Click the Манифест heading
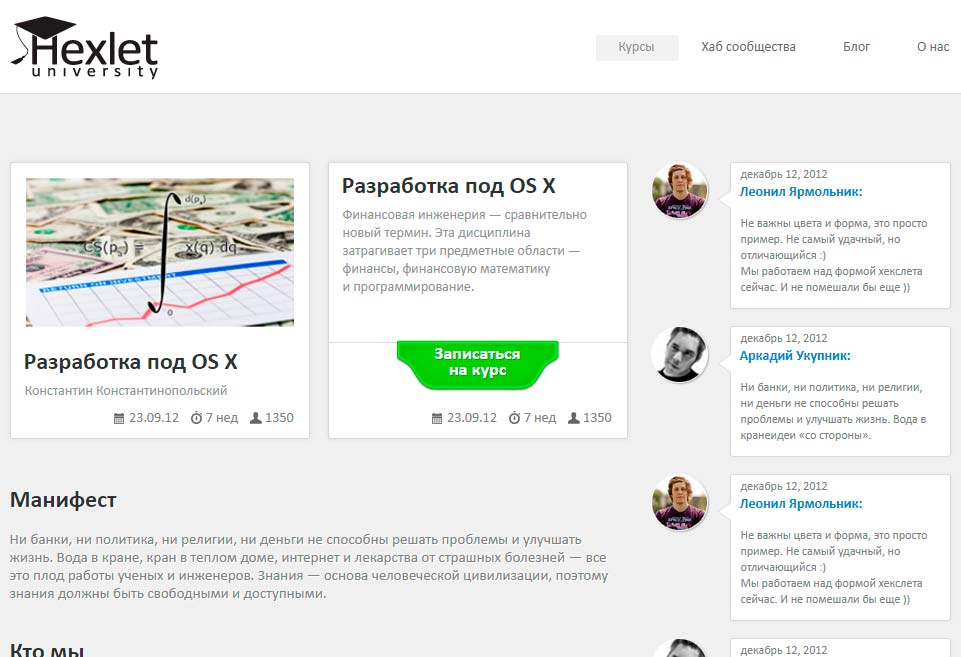 [x=63, y=500]
